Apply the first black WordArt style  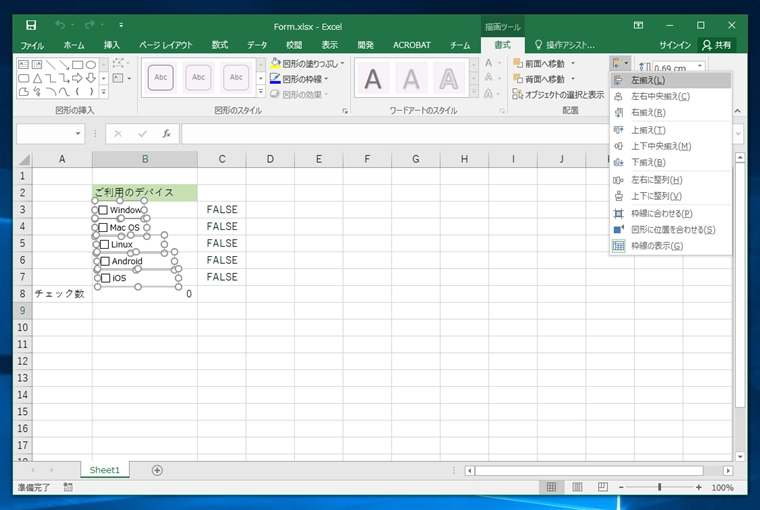373,79
